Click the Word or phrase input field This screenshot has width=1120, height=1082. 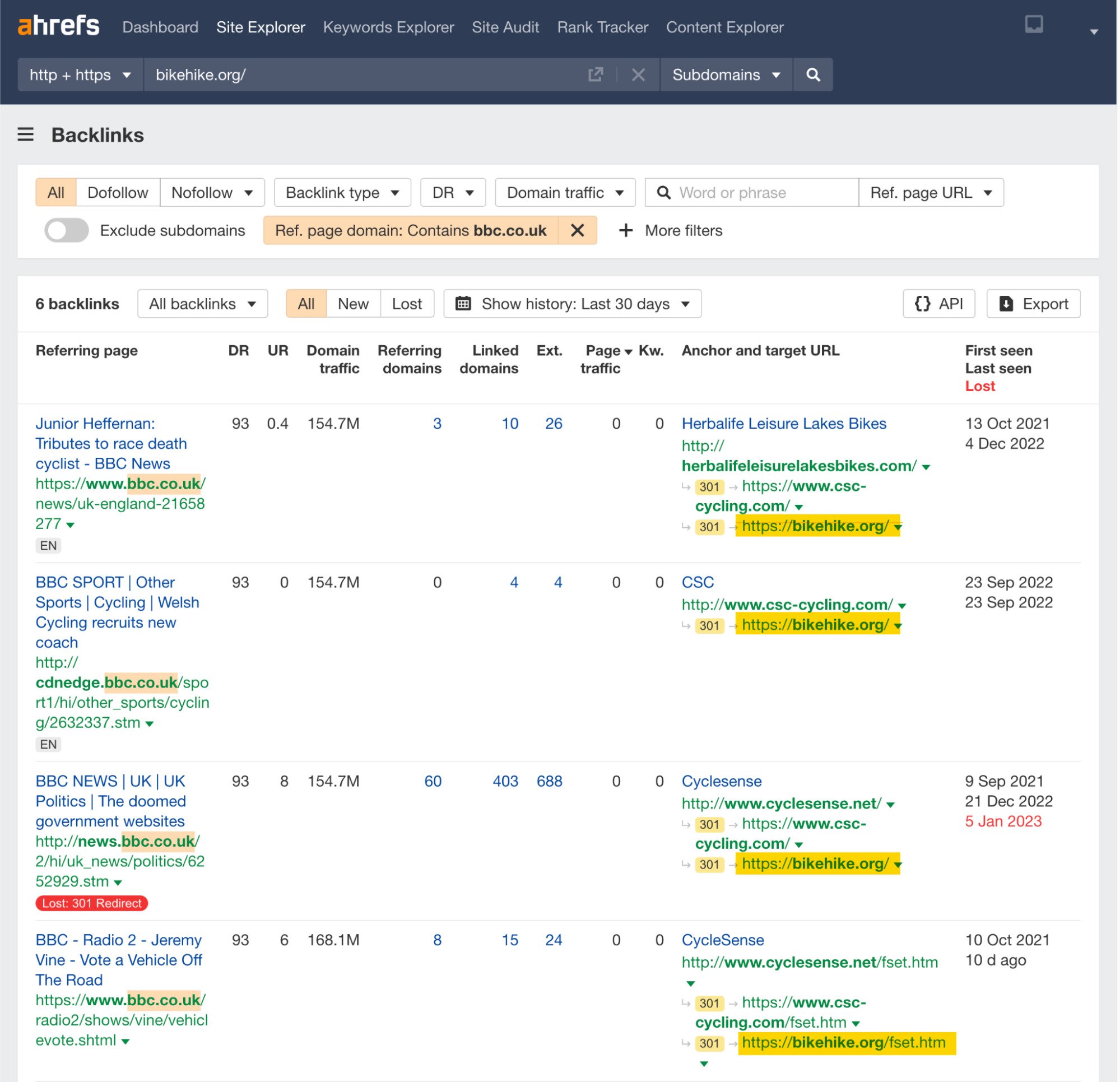point(751,193)
